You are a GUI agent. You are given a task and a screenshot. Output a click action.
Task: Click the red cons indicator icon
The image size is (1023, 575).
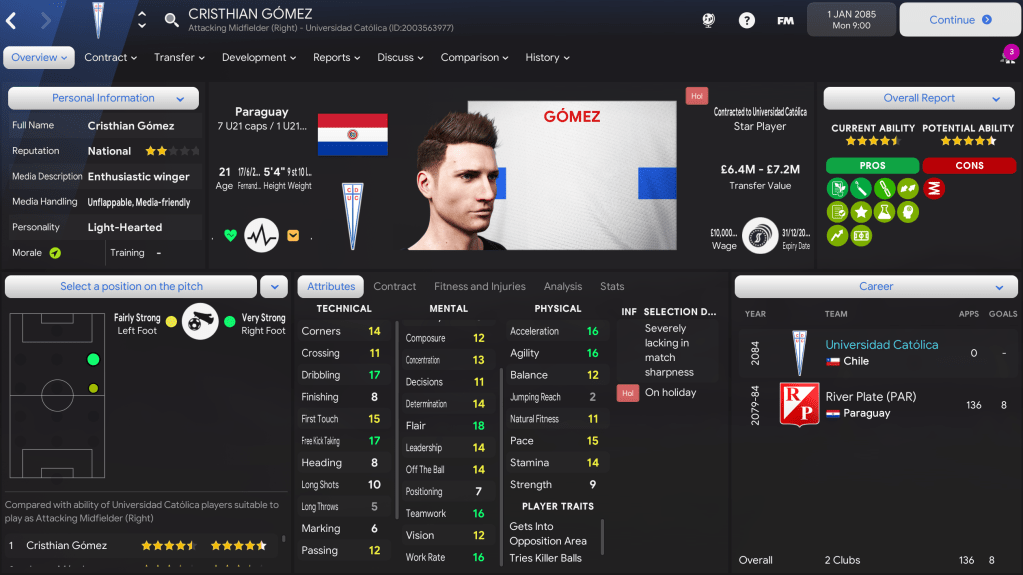click(x=934, y=189)
